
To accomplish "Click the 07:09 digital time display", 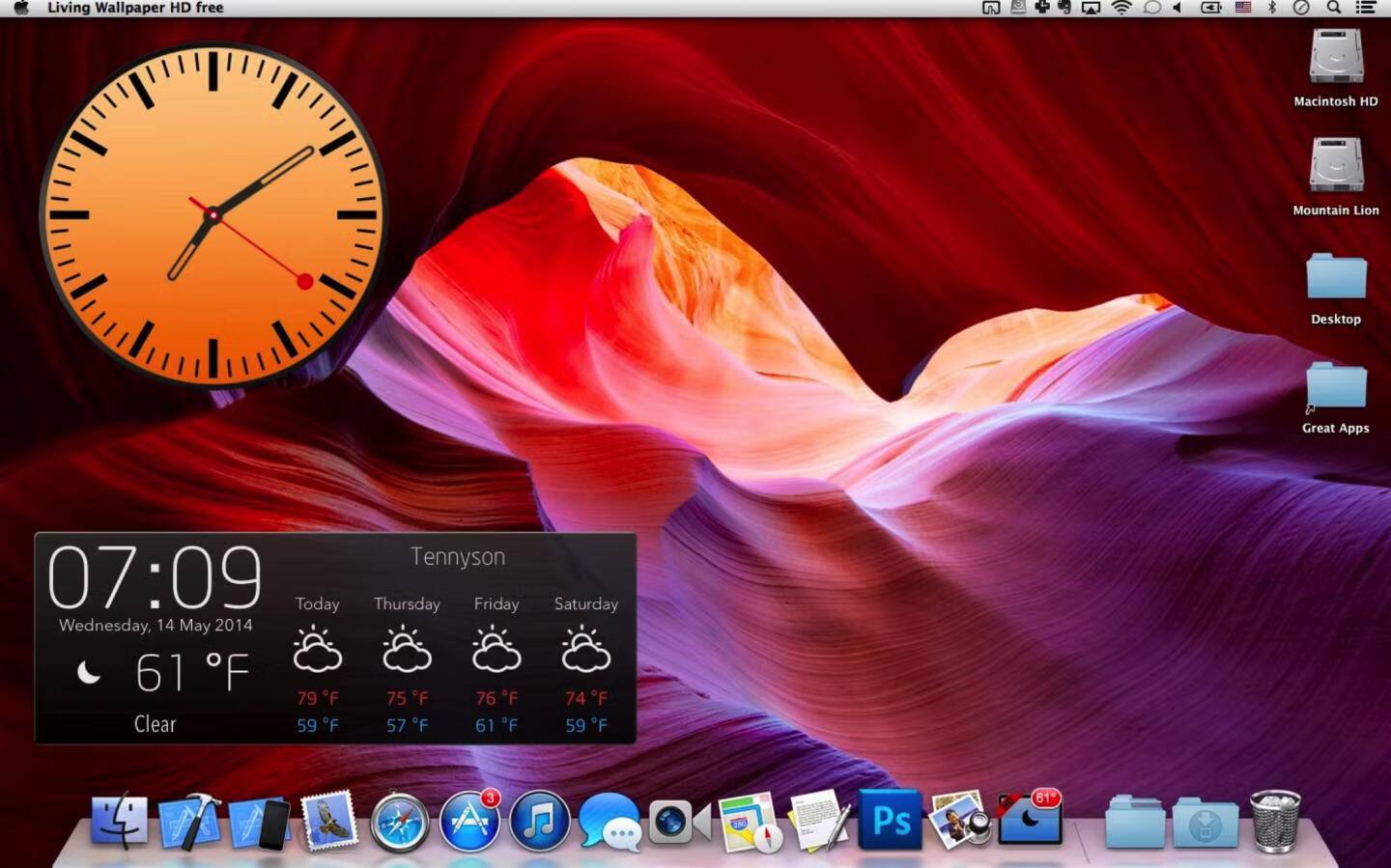I will click(155, 577).
